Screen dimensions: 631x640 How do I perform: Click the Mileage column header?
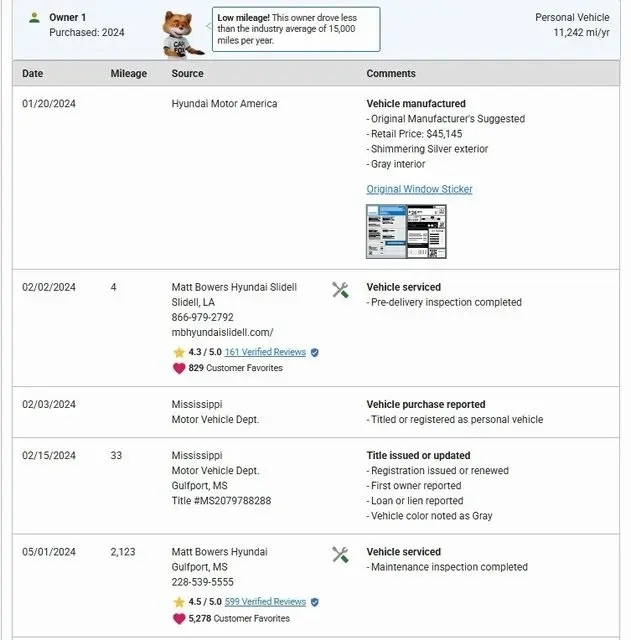(x=128, y=74)
